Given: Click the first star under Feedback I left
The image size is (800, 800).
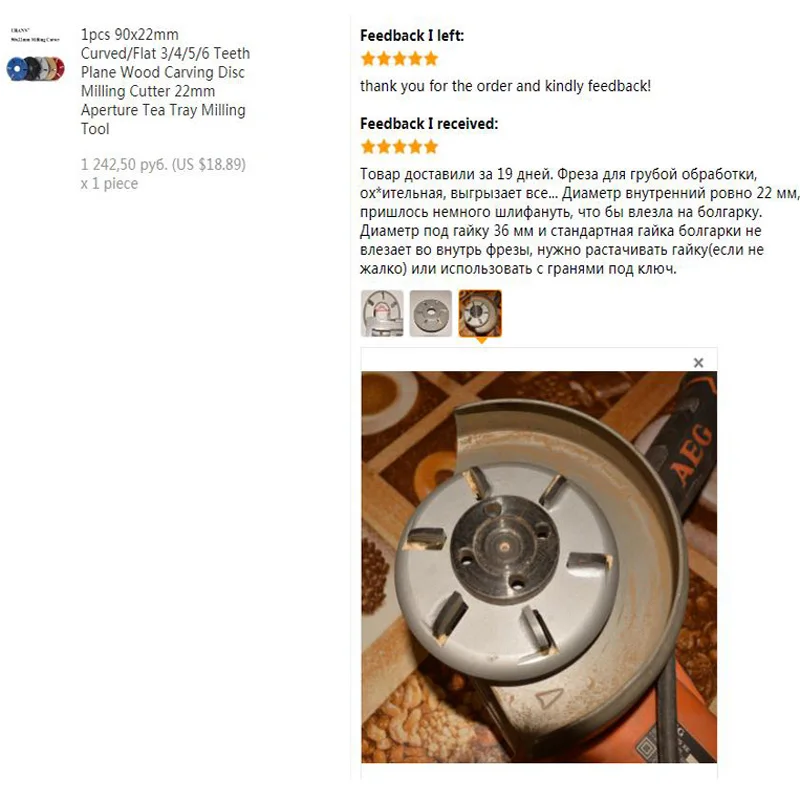Looking at the screenshot, I should [368, 59].
